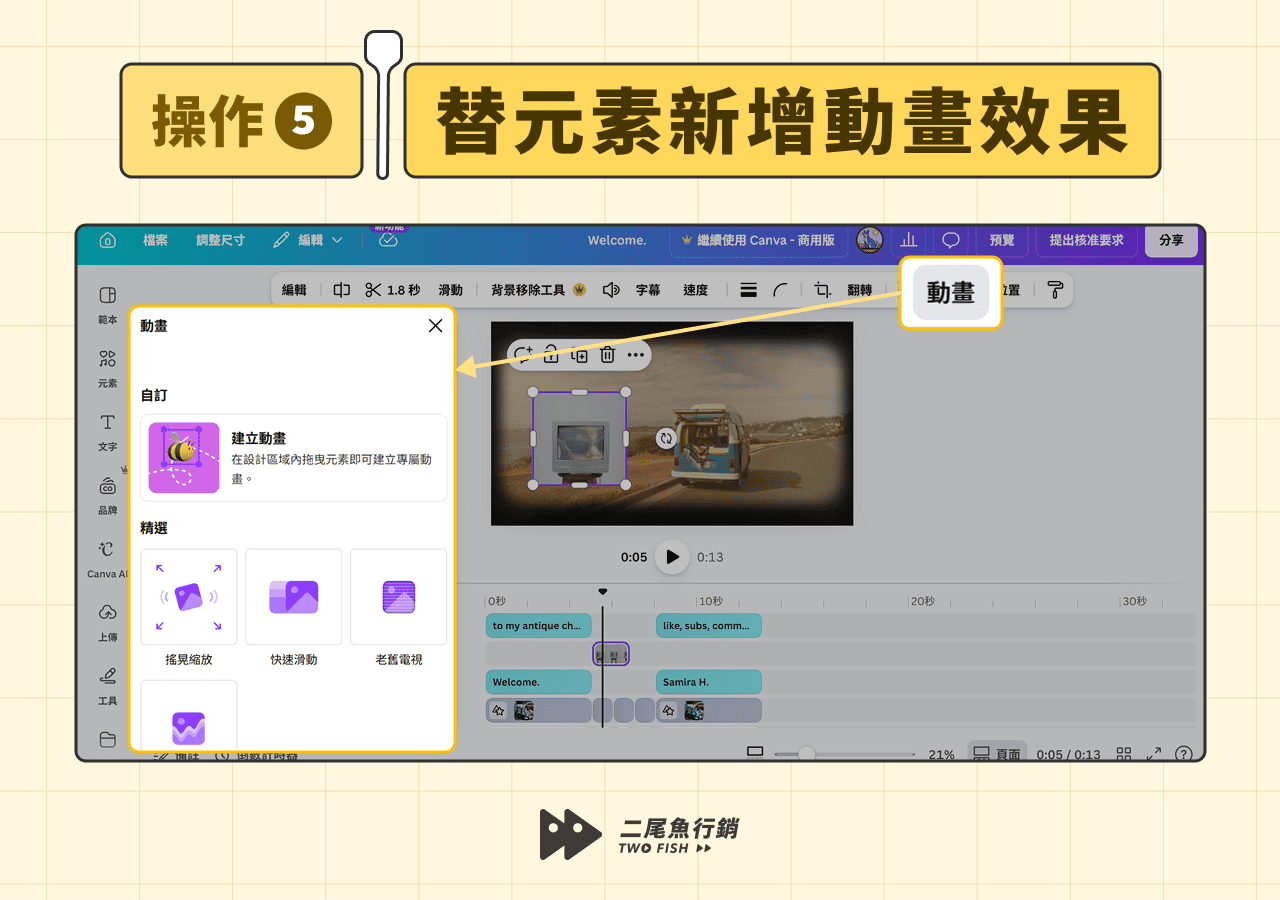Open the comments speech bubble icon
Image resolution: width=1280 pixels, height=900 pixels.
pyautogui.click(x=951, y=240)
